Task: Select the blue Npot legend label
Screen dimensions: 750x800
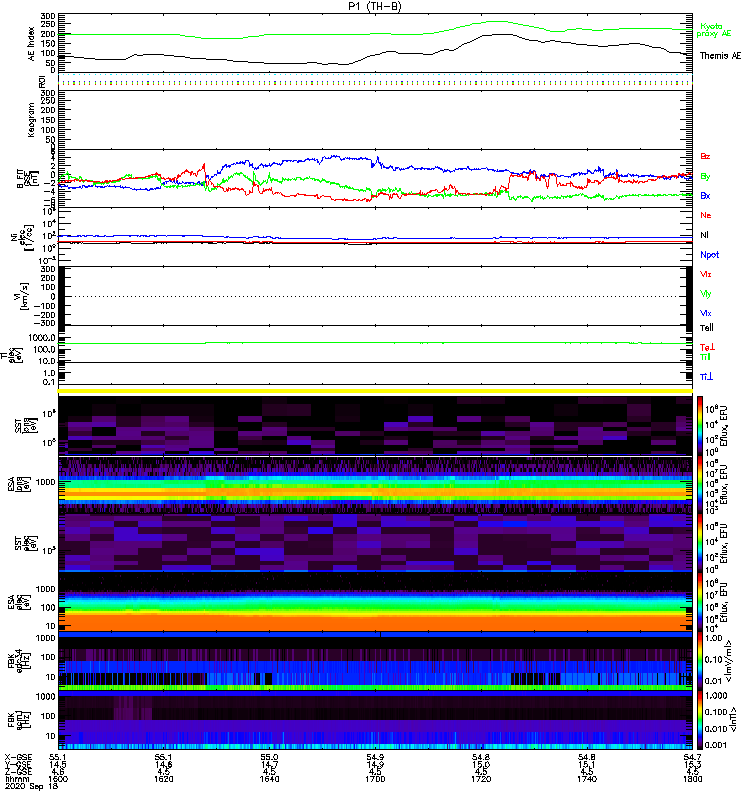Action: pos(709,255)
